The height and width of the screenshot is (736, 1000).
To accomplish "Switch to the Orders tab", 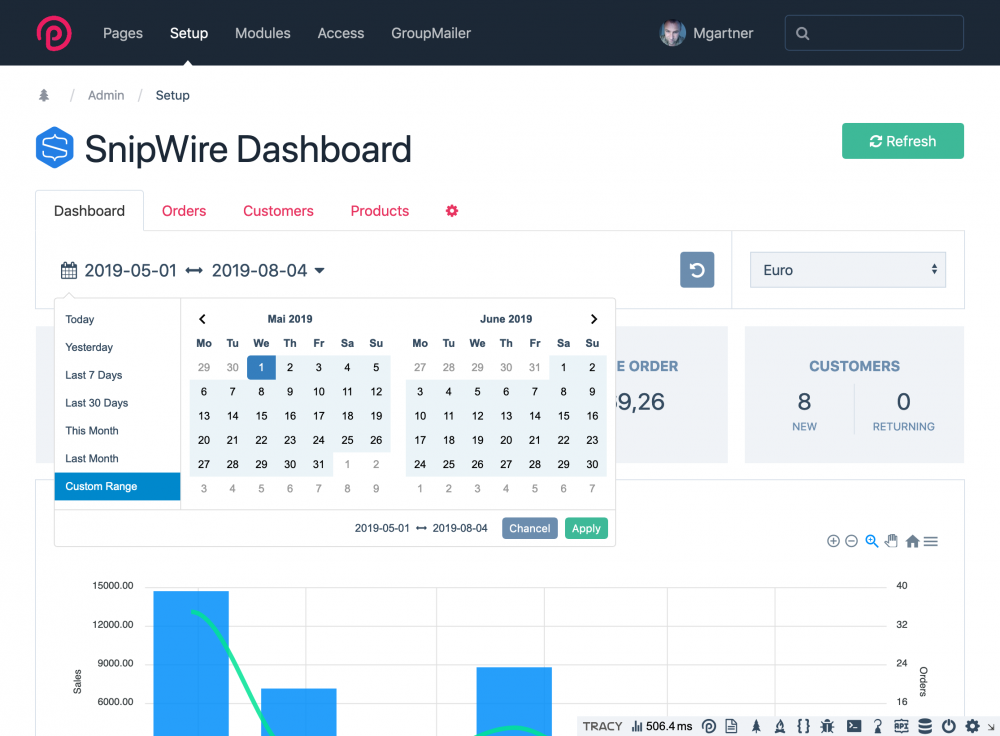I will click(x=184, y=211).
